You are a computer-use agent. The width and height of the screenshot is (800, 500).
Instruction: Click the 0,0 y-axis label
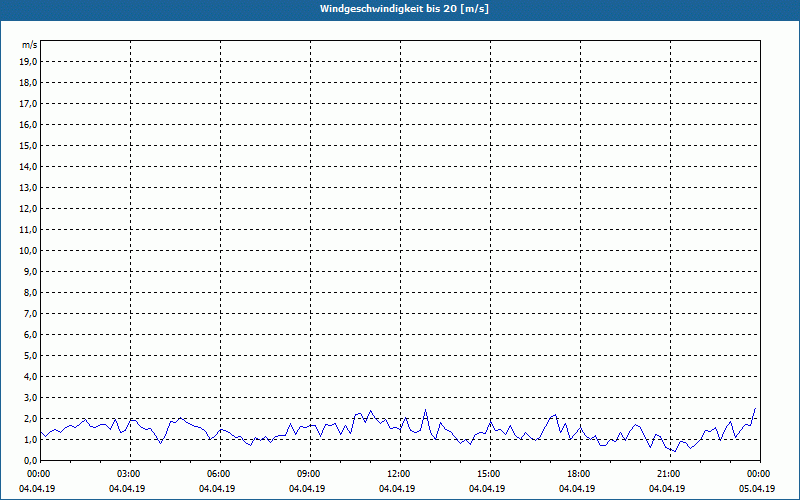(30, 461)
